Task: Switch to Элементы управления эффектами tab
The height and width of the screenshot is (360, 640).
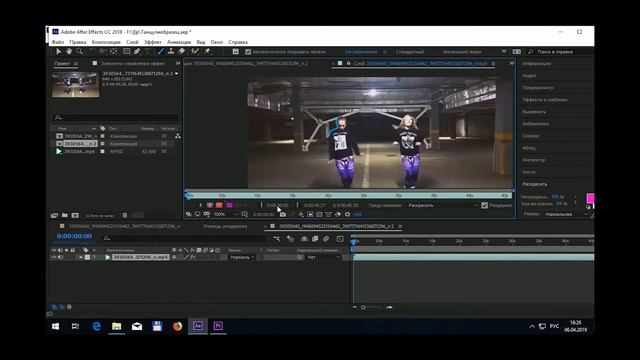Action: tap(133, 63)
